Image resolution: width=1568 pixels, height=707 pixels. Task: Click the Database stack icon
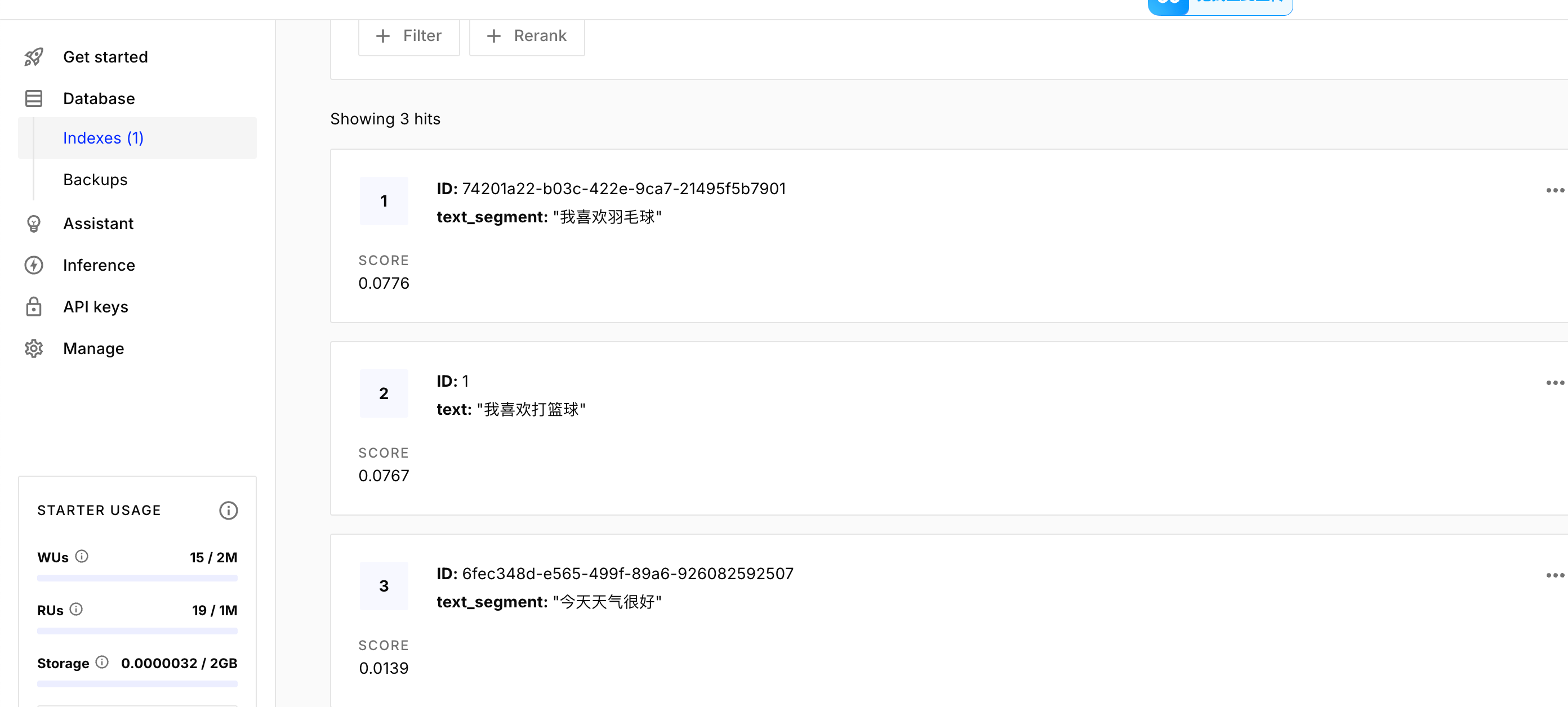[33, 99]
